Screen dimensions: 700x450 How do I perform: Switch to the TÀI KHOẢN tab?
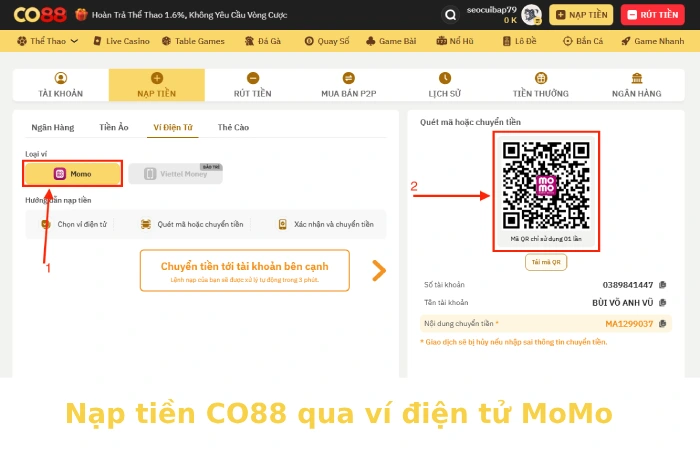point(61,85)
